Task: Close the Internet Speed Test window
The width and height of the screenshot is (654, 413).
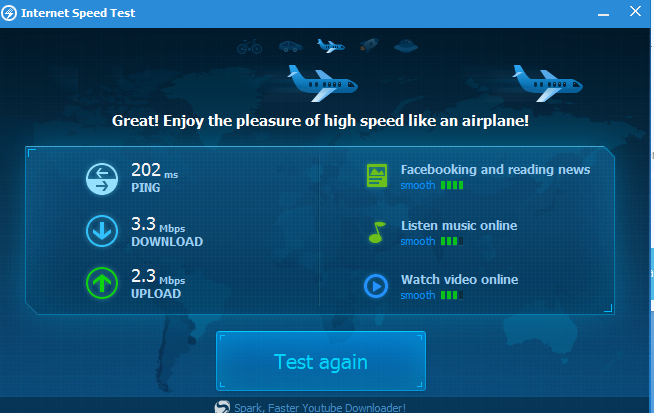Action: pos(635,11)
